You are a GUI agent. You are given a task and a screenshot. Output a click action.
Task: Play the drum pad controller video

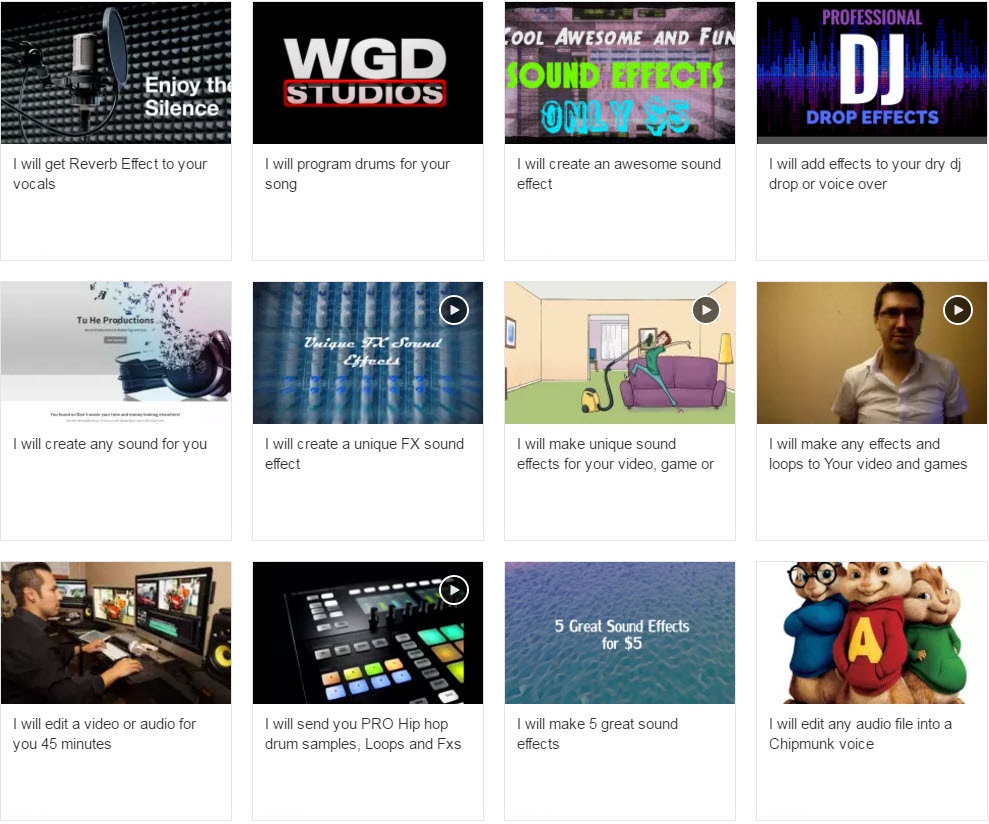tap(454, 590)
